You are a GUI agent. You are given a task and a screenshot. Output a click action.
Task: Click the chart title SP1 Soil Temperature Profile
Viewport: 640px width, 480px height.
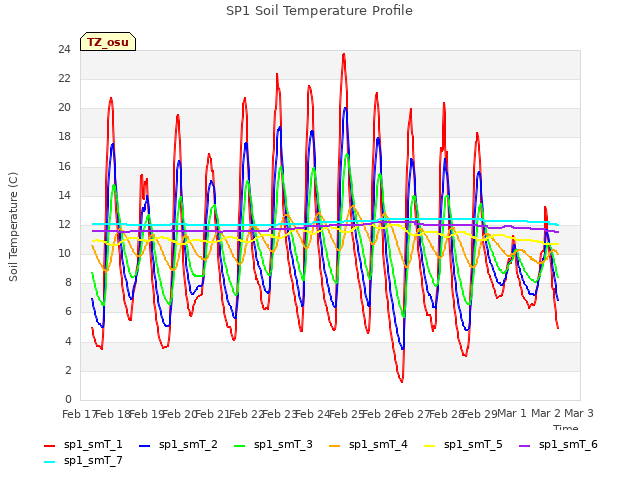pos(320,11)
